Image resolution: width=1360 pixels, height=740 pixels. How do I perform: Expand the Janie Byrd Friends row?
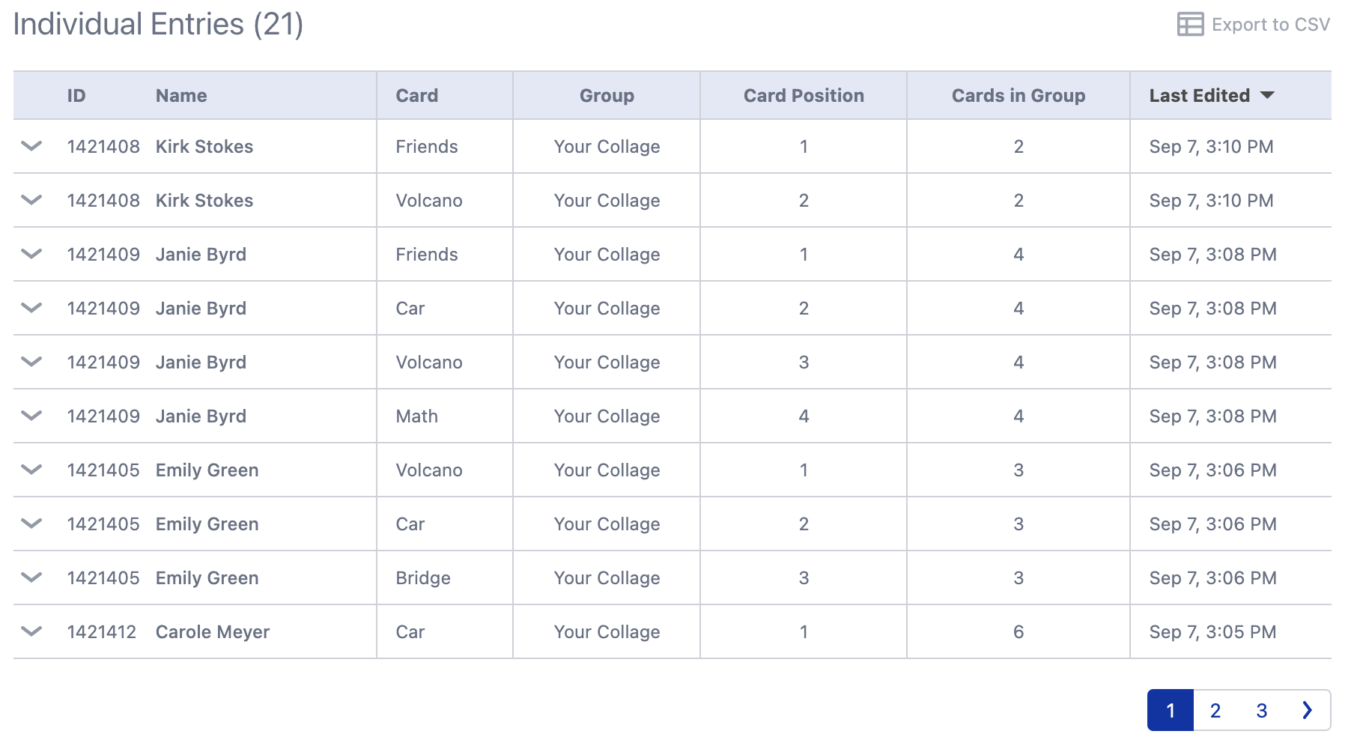[x=32, y=254]
